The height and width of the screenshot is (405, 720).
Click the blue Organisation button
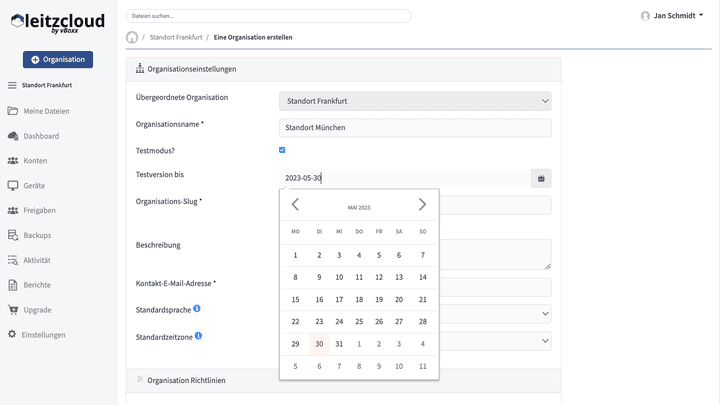(58, 60)
